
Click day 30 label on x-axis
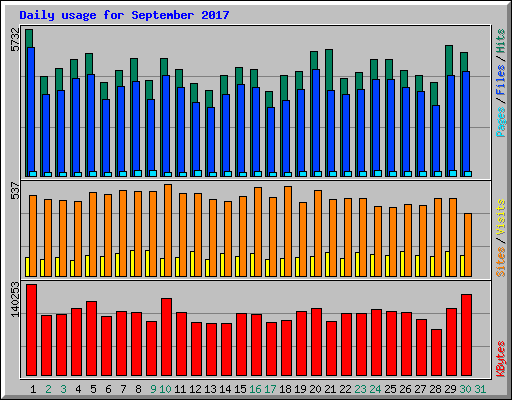(x=465, y=389)
